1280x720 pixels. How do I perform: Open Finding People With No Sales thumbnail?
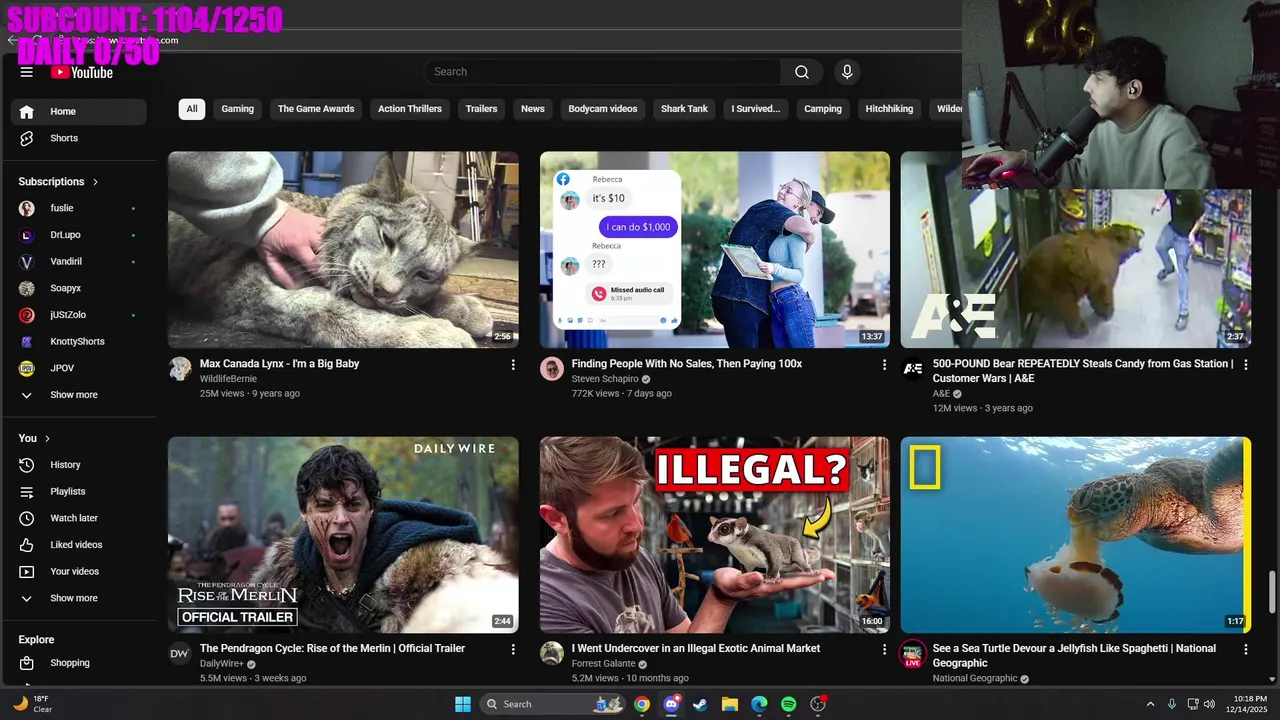tap(715, 250)
